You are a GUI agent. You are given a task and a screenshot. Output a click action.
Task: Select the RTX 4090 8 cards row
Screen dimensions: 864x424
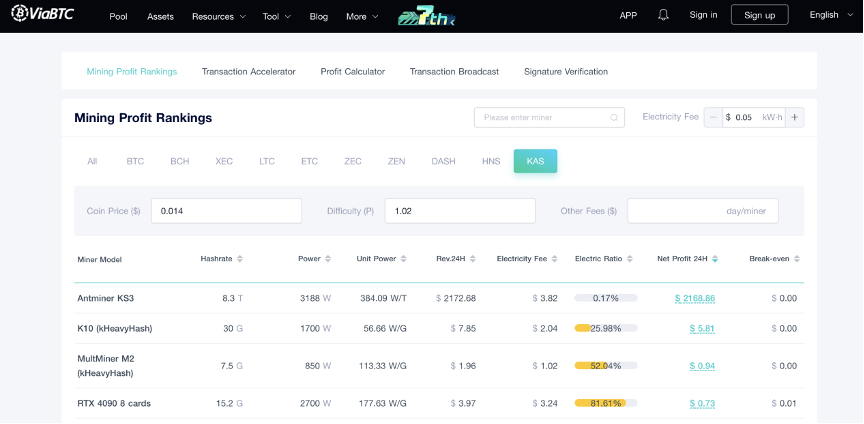coord(439,404)
